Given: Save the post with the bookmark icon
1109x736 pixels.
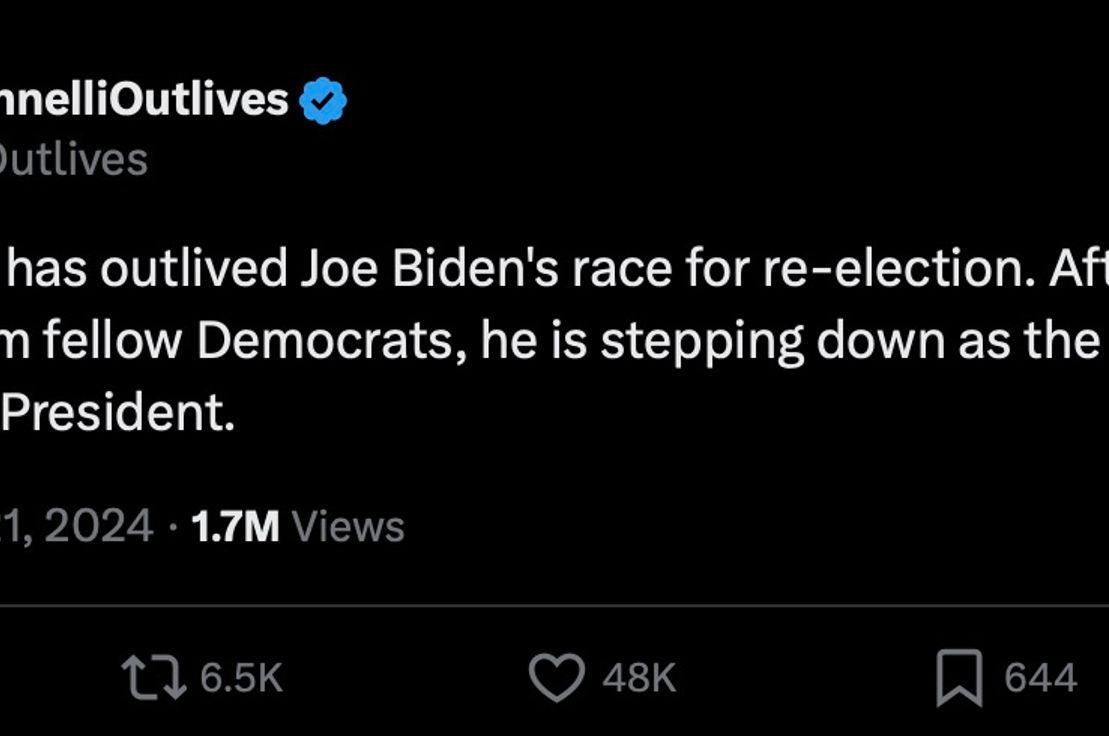Looking at the screenshot, I should [959, 678].
